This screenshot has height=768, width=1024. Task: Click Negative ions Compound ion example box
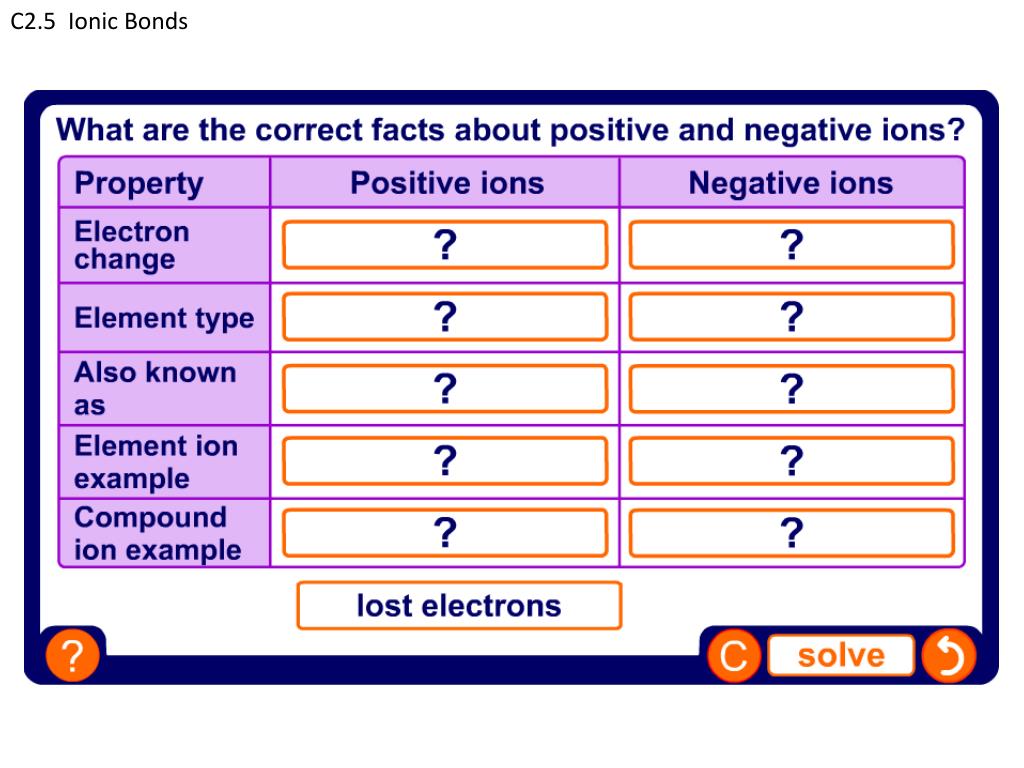pyautogui.click(x=791, y=533)
